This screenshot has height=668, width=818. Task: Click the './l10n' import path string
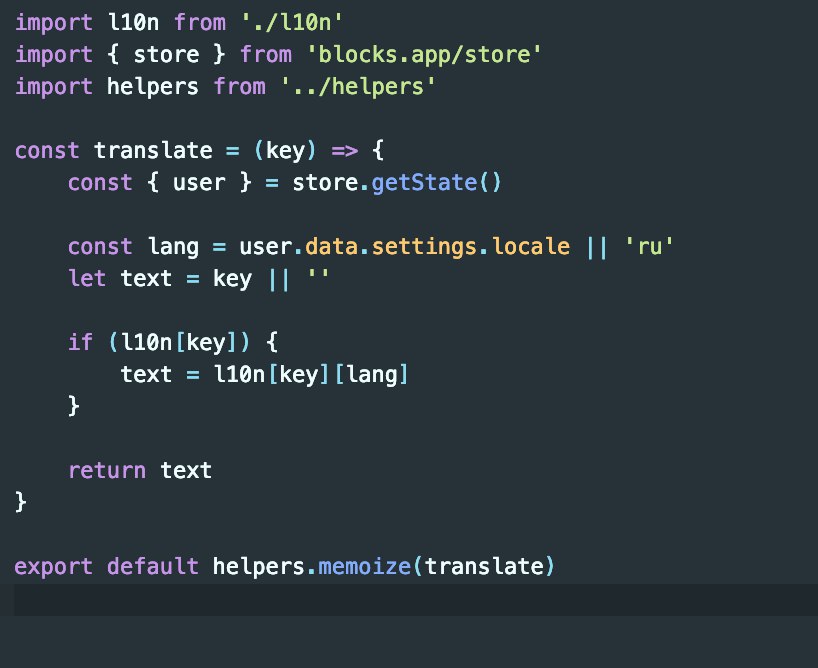pos(292,22)
